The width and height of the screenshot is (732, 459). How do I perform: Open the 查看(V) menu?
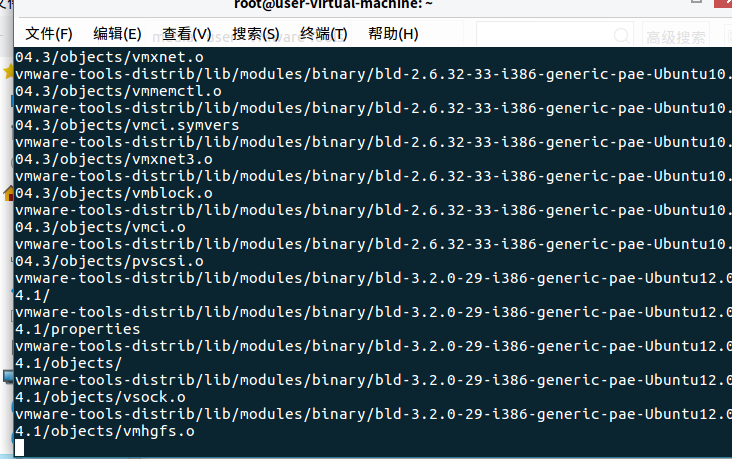(187, 34)
